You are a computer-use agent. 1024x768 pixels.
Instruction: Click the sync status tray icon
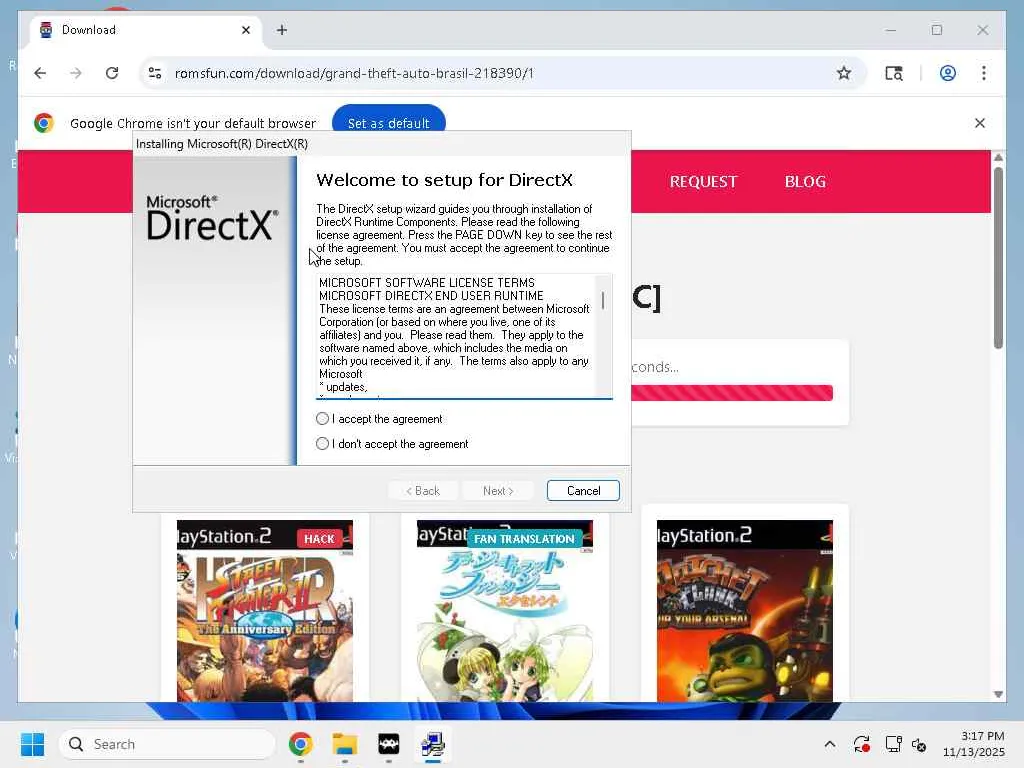(x=861, y=744)
